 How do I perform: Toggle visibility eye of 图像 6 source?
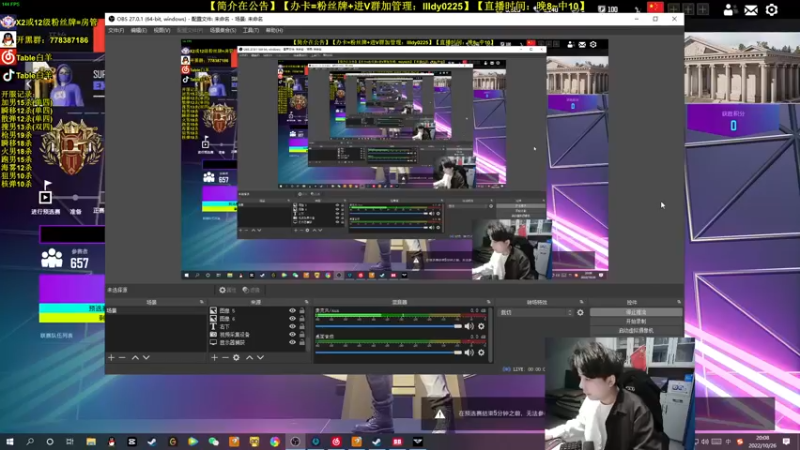pyautogui.click(x=292, y=319)
